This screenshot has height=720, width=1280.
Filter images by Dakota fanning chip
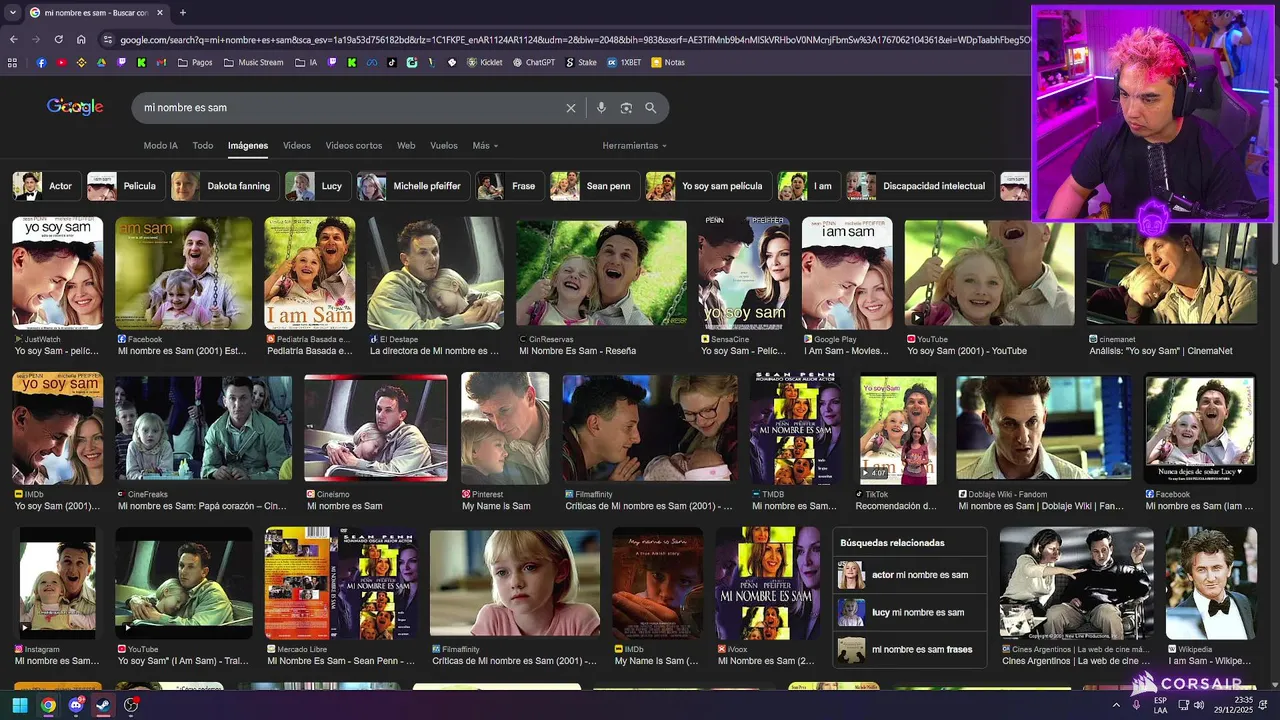tap(223, 186)
